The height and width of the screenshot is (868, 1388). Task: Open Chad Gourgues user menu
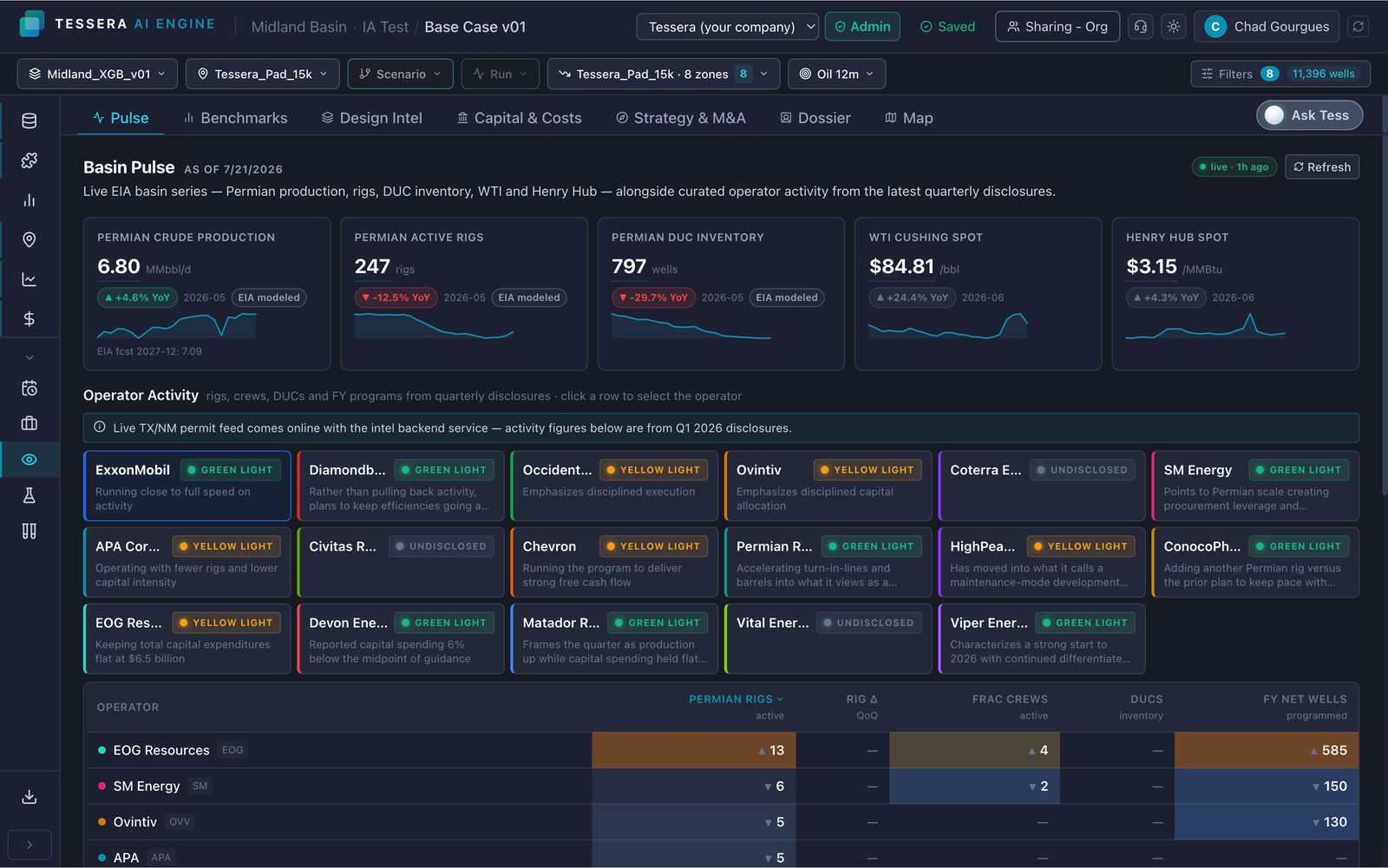tap(1267, 27)
